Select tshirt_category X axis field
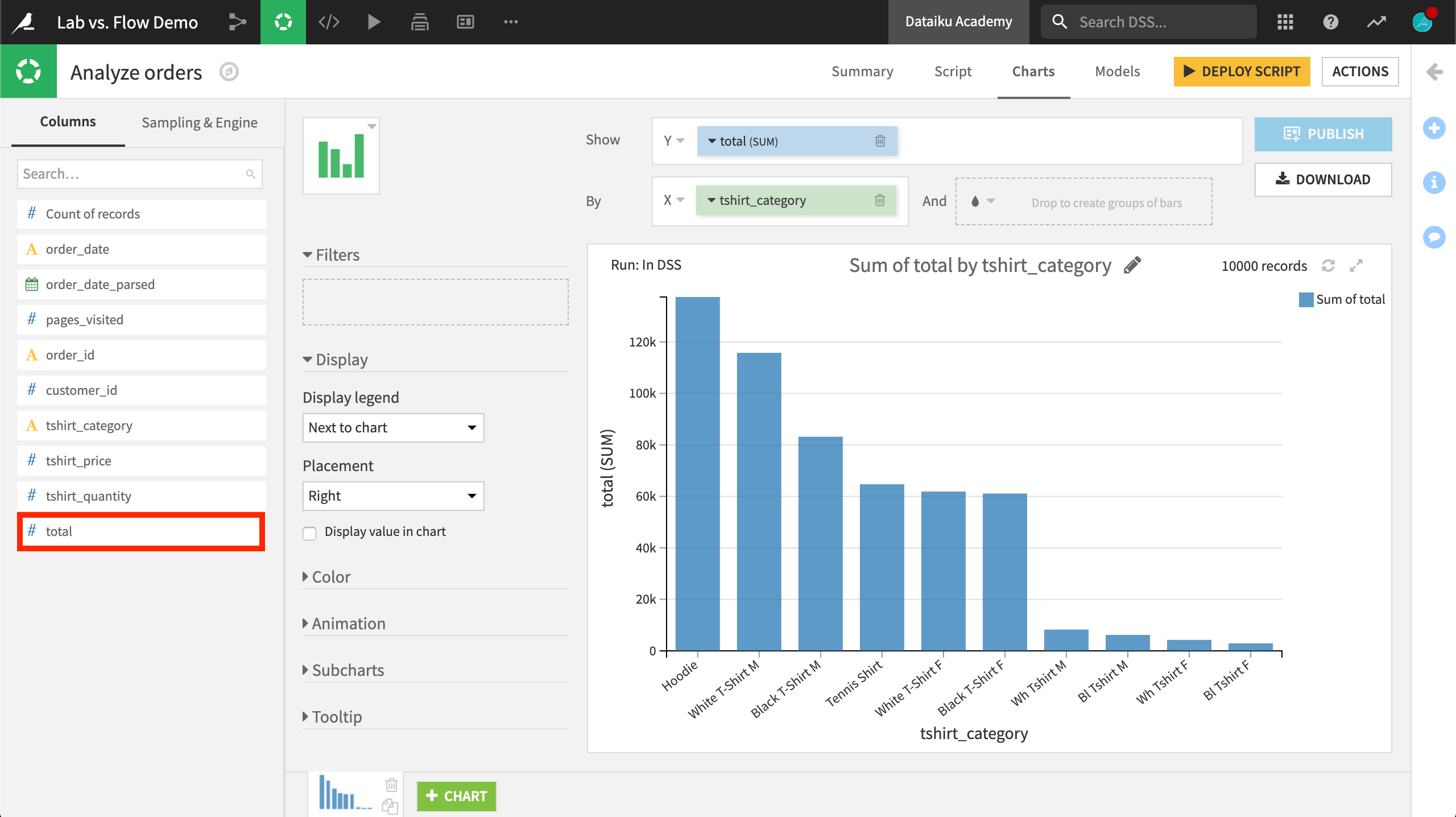This screenshot has height=817, width=1456. point(790,200)
